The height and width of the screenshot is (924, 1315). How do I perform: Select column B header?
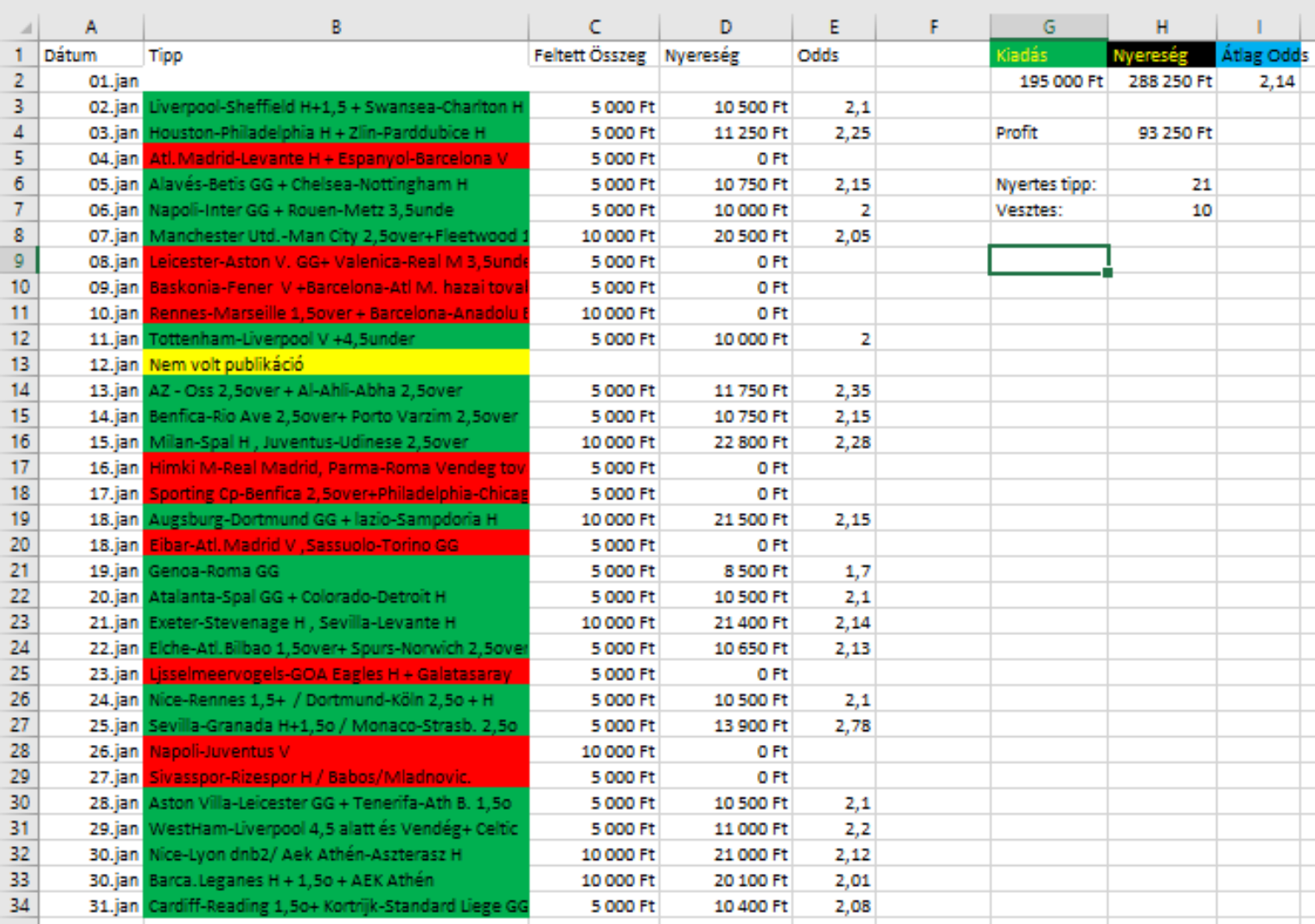tap(336, 27)
